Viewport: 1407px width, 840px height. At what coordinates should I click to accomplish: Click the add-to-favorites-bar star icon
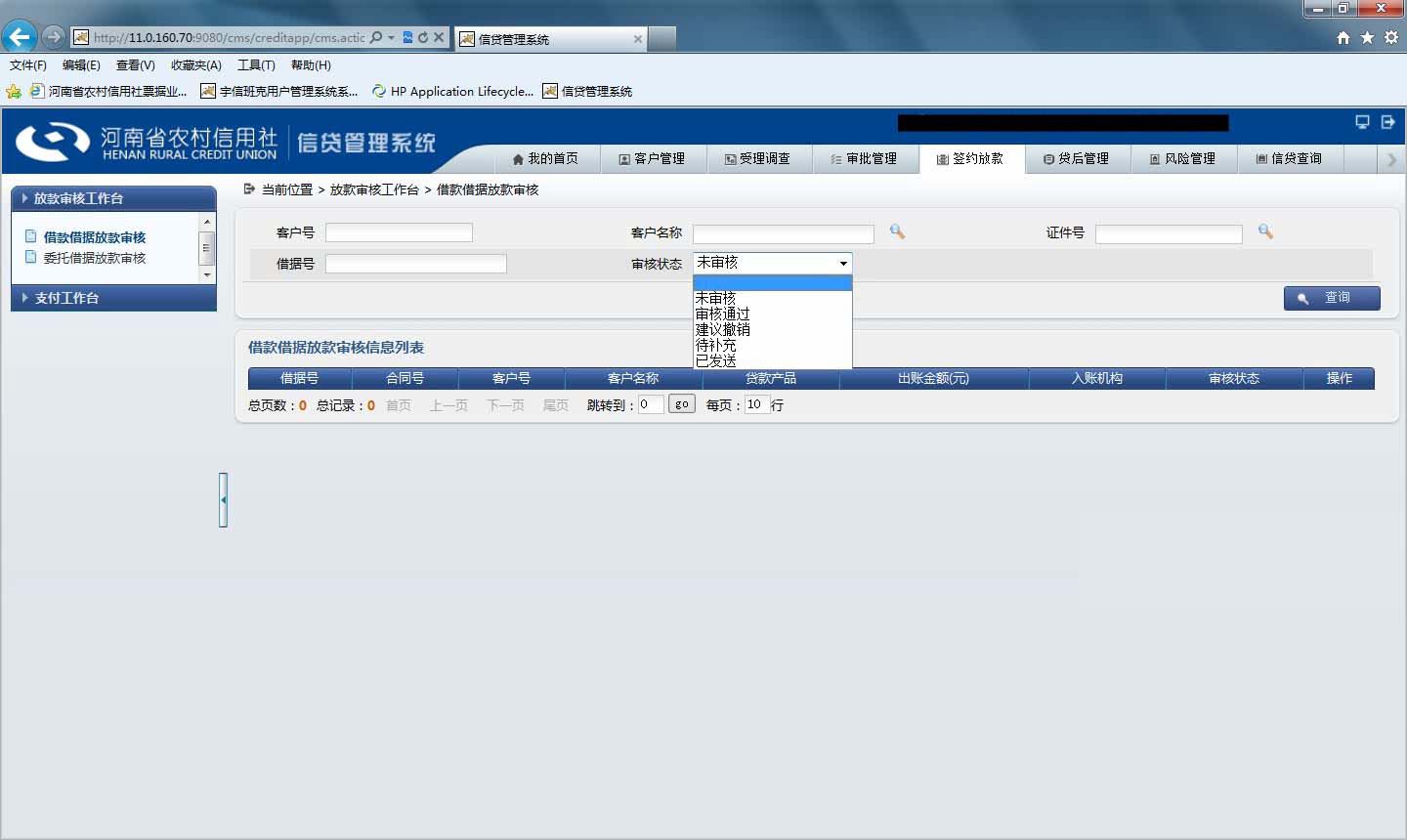click(14, 91)
